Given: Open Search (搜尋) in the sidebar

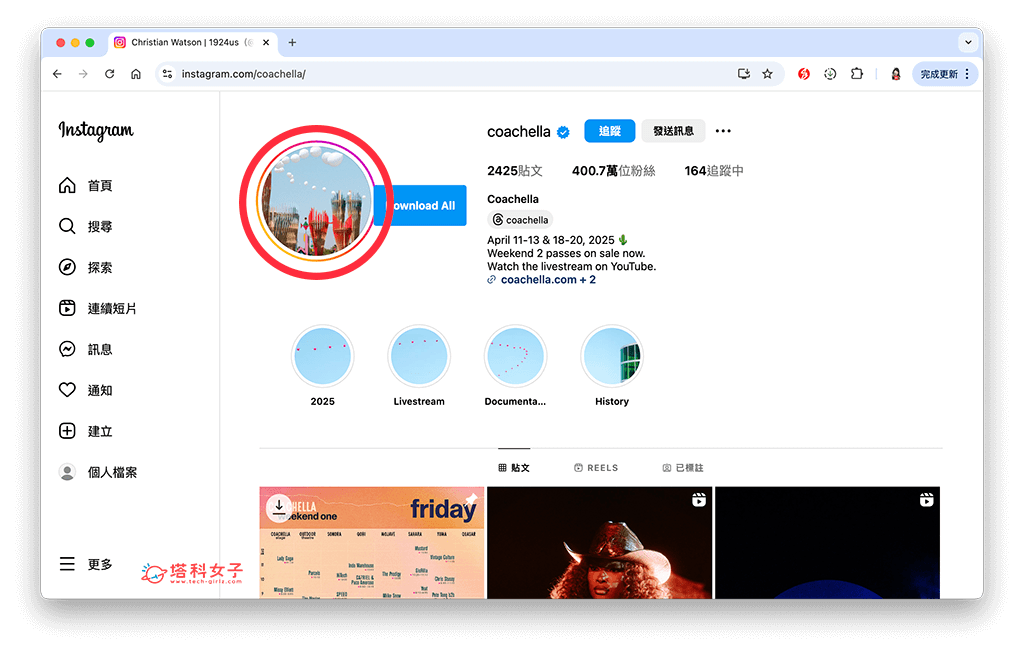Looking at the screenshot, I should click(x=86, y=227).
